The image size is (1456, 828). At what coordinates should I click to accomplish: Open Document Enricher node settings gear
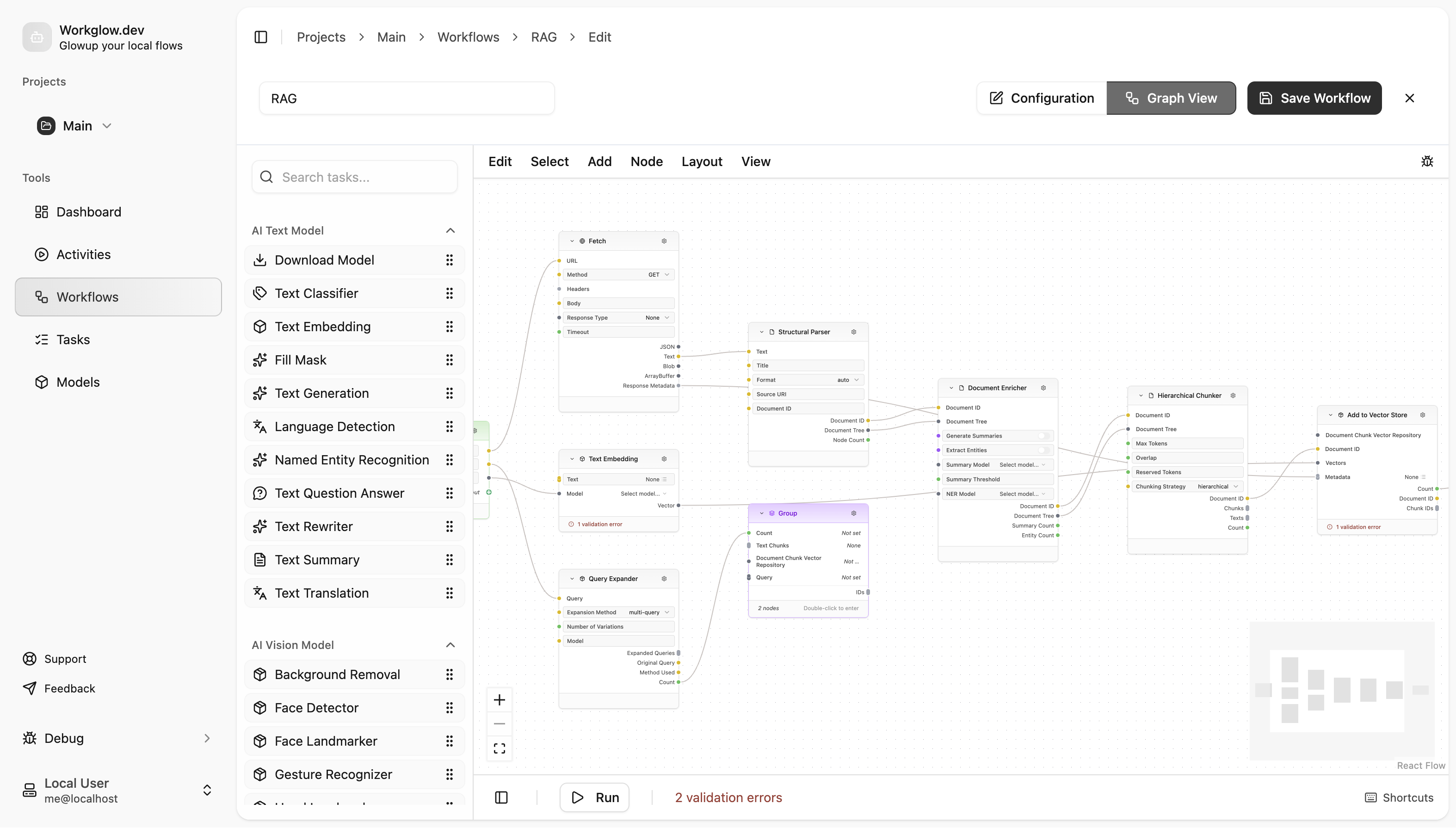click(x=1043, y=388)
